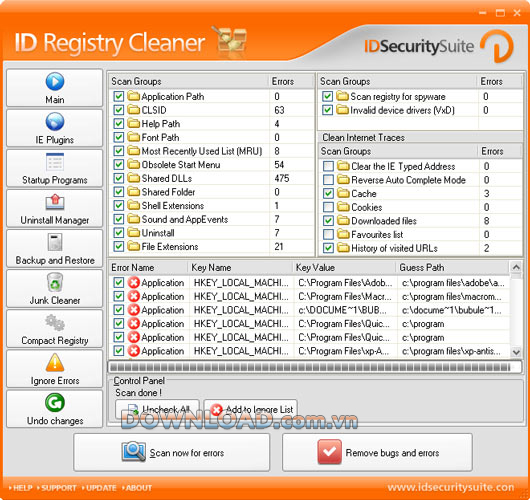
Task: Click the CLSID folder icon
Action: (x=134, y=110)
